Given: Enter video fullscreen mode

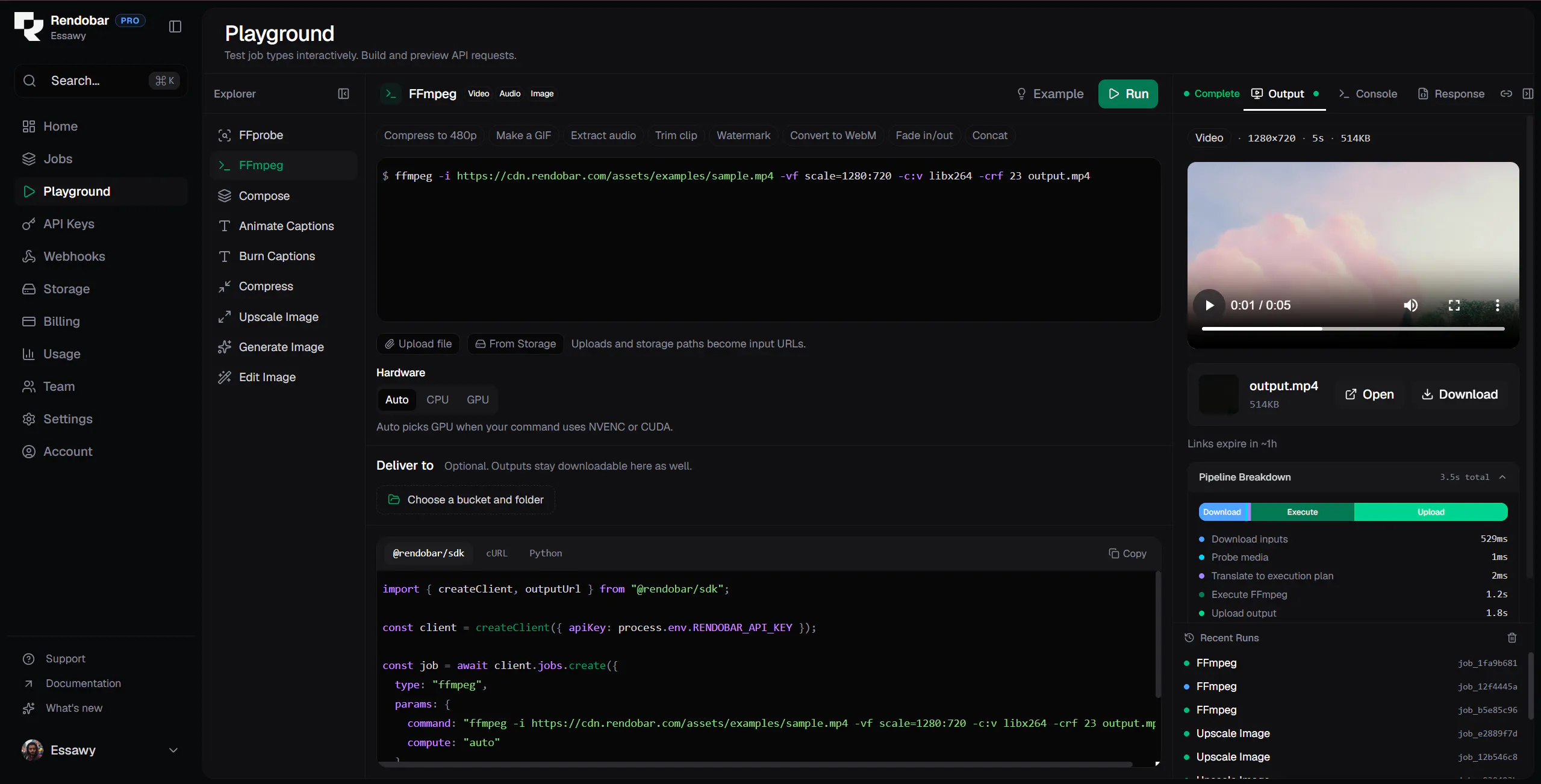Looking at the screenshot, I should point(1454,305).
